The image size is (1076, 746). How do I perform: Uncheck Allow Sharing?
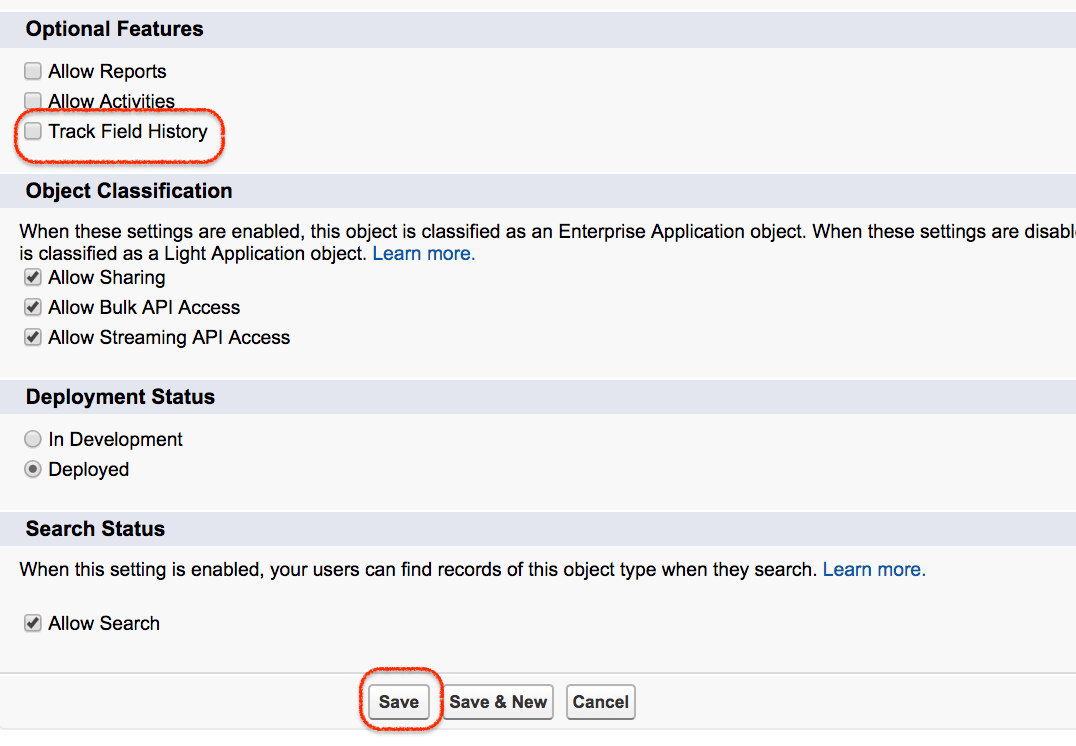[x=31, y=277]
